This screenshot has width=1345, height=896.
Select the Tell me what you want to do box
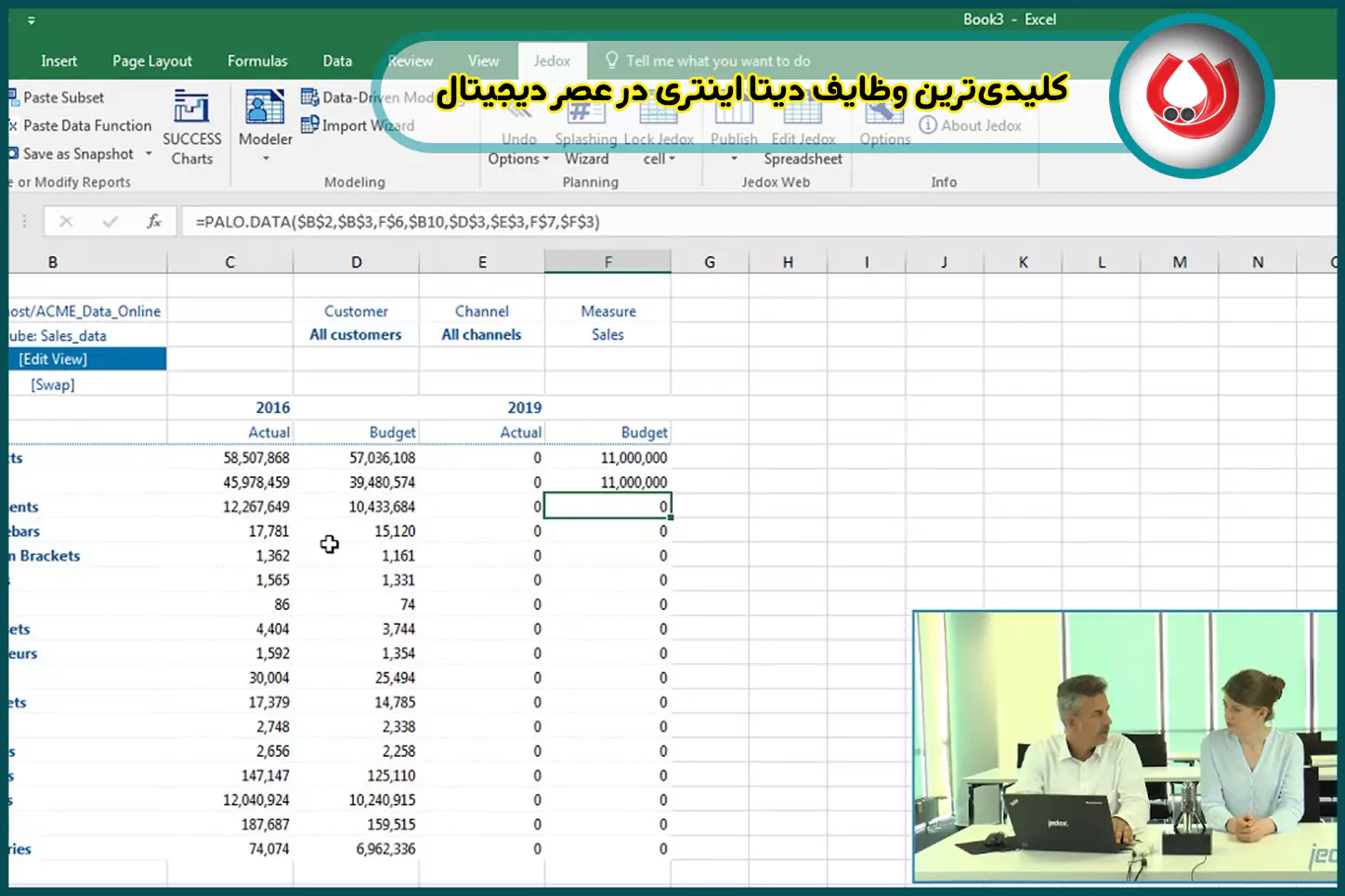[720, 60]
